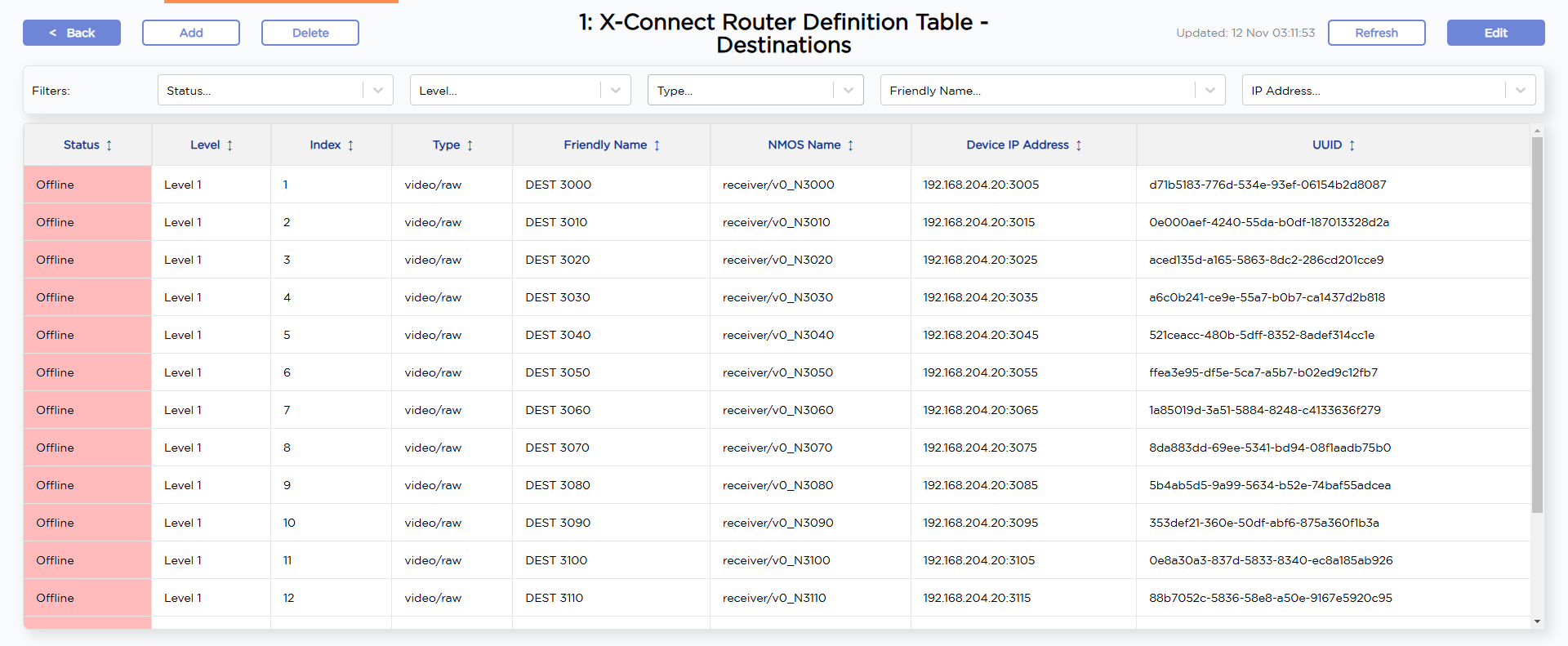Select the DEST 3050 table row
The width and height of the screenshot is (1568, 646).
558,372
